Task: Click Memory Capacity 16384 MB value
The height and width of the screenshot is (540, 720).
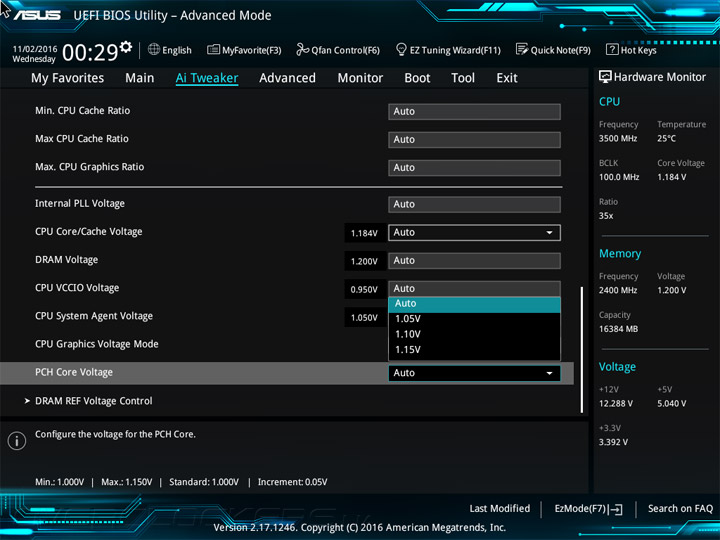Action: tap(618, 329)
